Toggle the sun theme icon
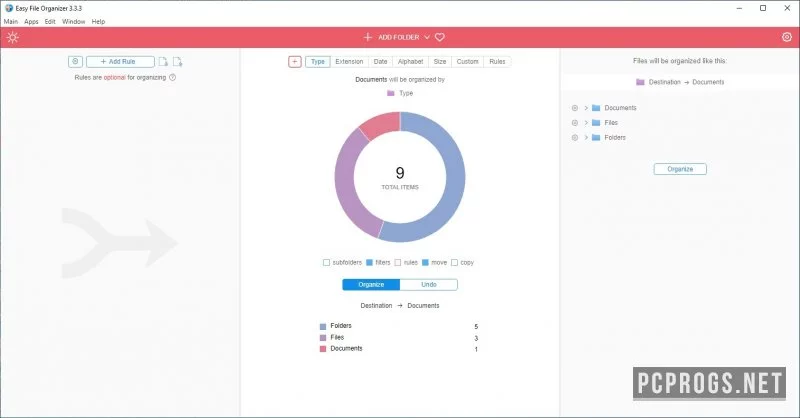The image size is (800, 418). [13, 37]
